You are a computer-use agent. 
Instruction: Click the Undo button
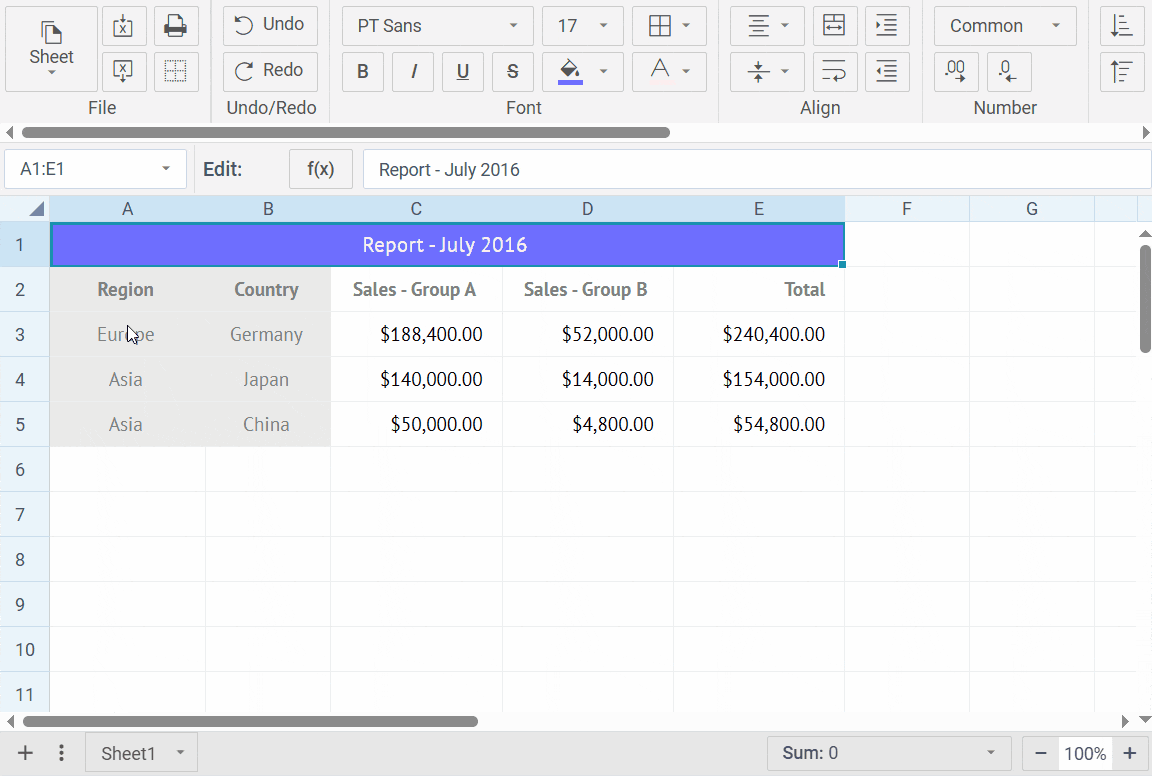[x=270, y=25]
